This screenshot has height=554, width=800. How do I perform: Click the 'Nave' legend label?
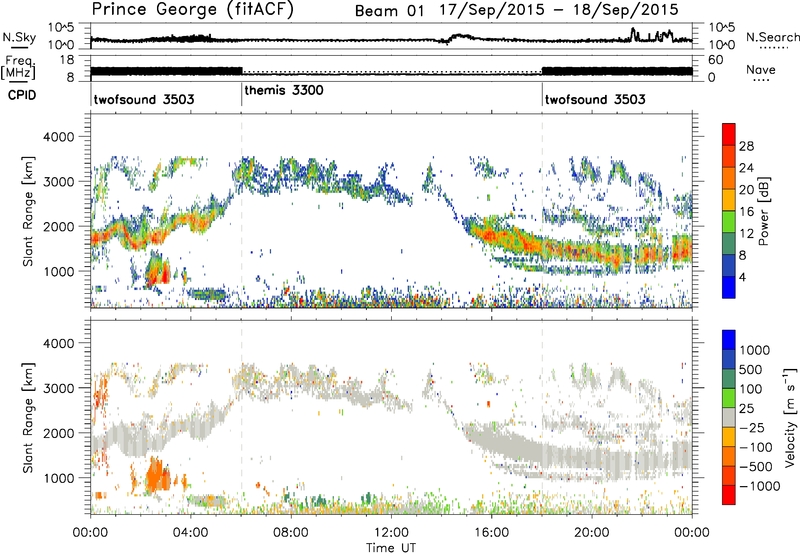click(761, 70)
